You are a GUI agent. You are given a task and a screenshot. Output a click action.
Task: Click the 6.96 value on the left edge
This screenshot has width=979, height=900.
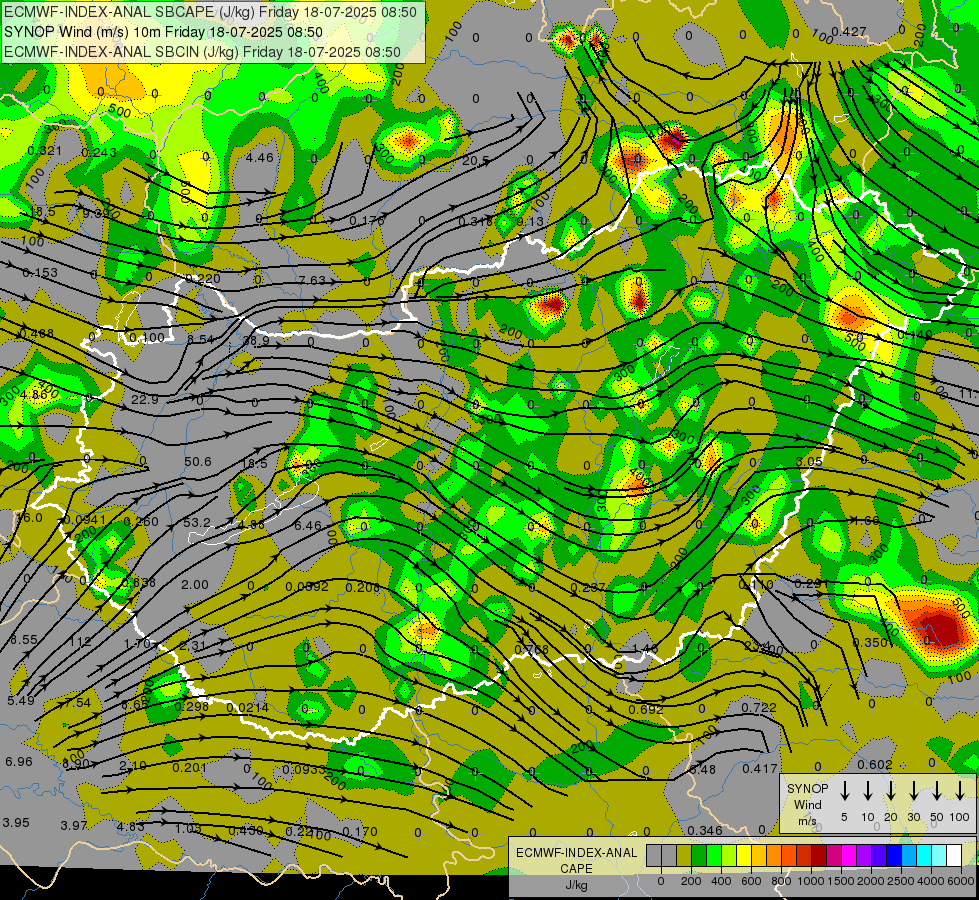19,761
